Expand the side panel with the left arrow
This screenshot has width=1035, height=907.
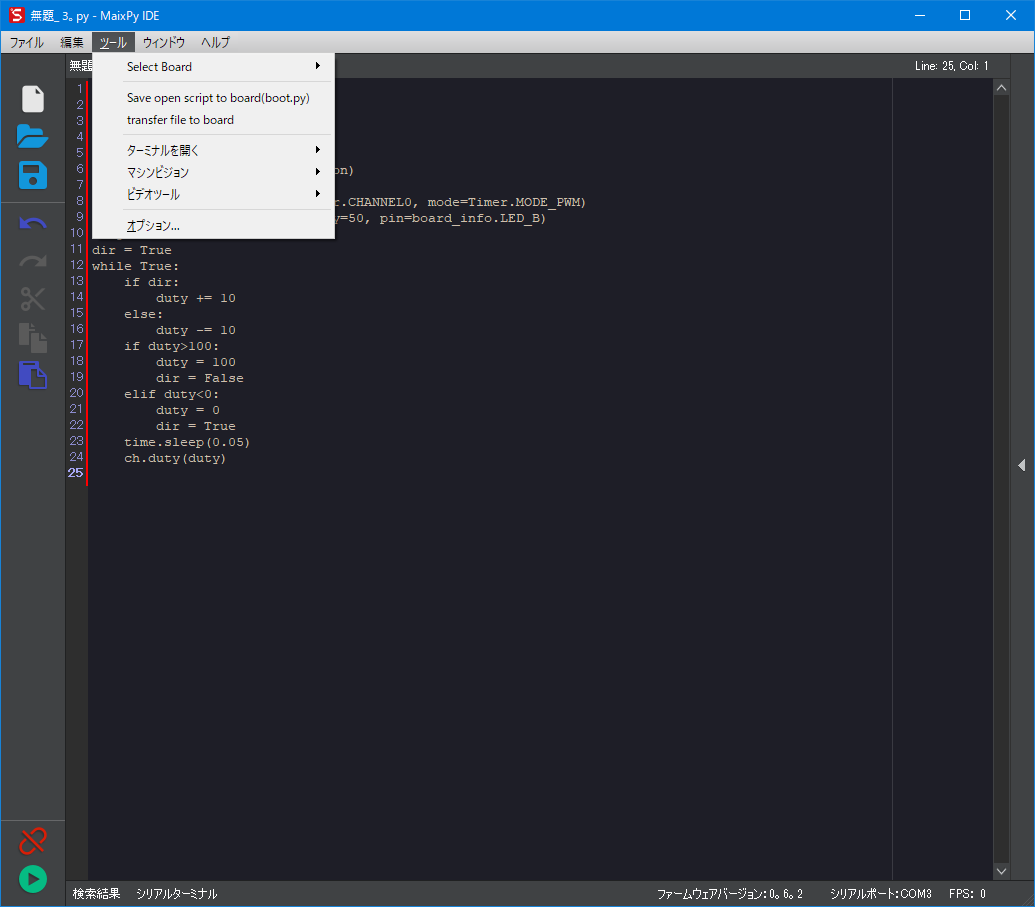click(x=1022, y=465)
